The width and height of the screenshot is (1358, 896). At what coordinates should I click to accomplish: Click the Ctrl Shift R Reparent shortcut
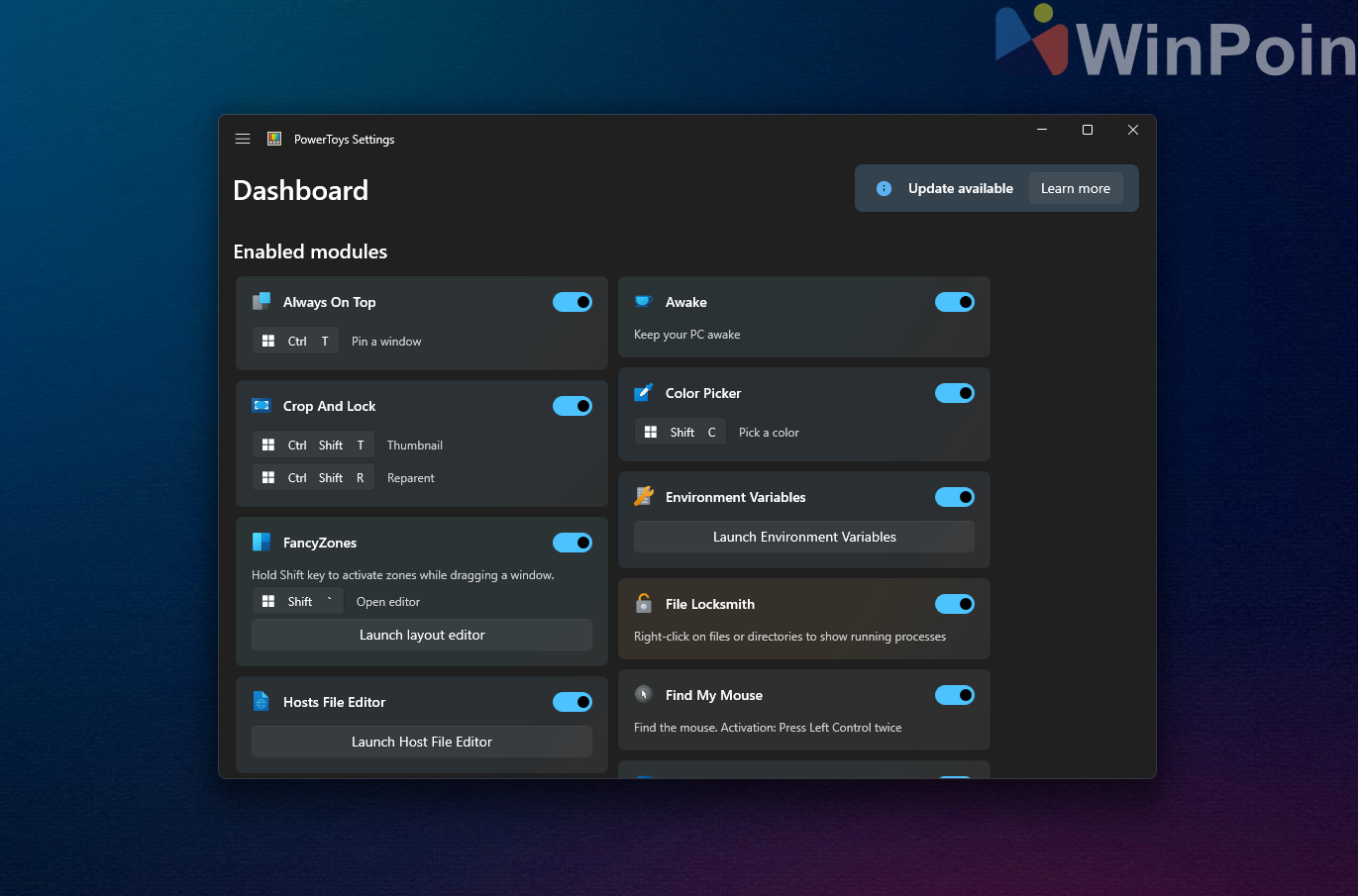pos(313,477)
